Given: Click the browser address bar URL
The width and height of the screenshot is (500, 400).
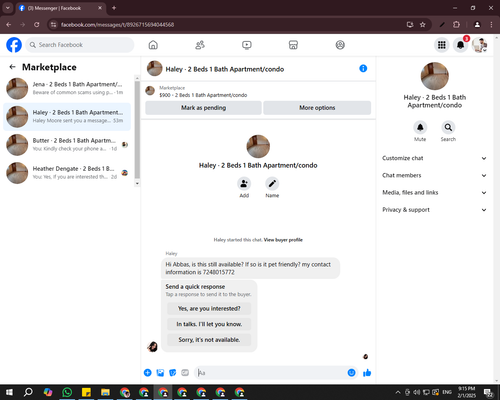Looking at the screenshot, I should (x=117, y=25).
